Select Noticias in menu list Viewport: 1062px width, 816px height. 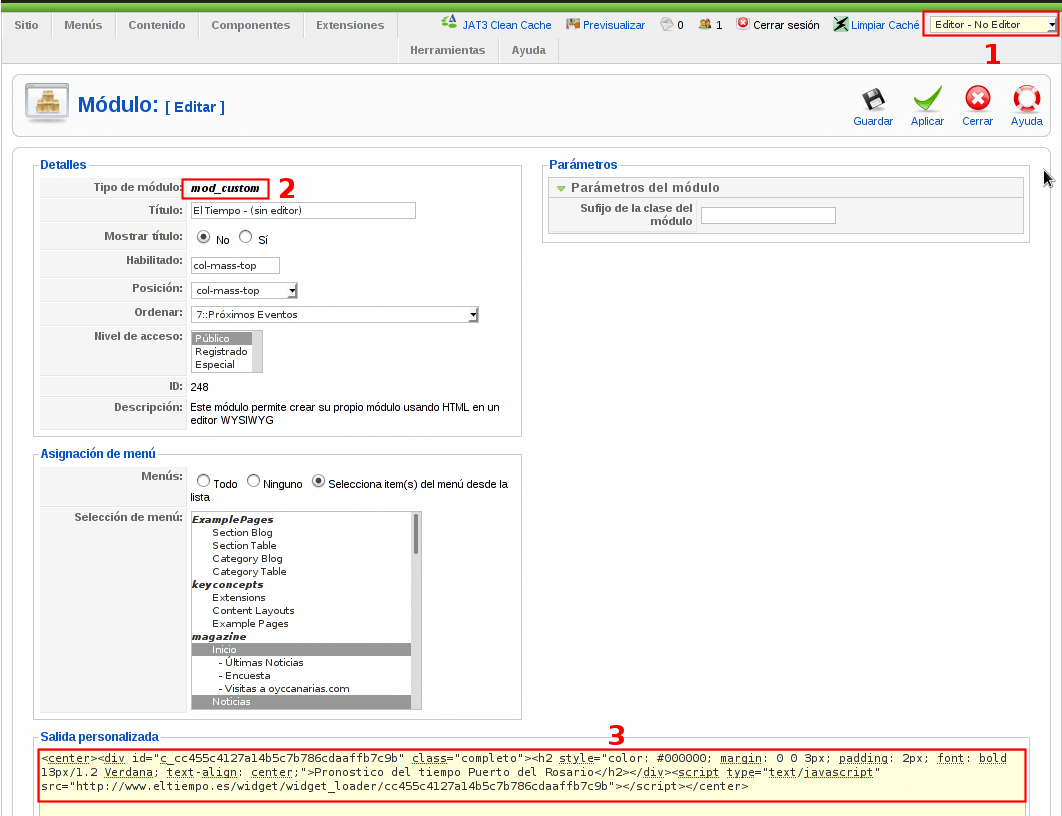pyautogui.click(x=301, y=702)
